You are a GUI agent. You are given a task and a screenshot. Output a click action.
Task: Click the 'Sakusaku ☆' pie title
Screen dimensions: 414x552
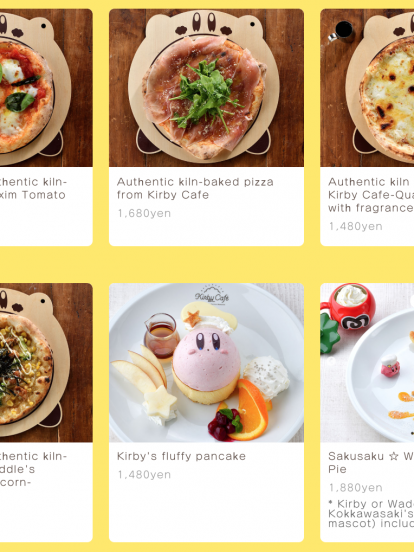pos(371,463)
